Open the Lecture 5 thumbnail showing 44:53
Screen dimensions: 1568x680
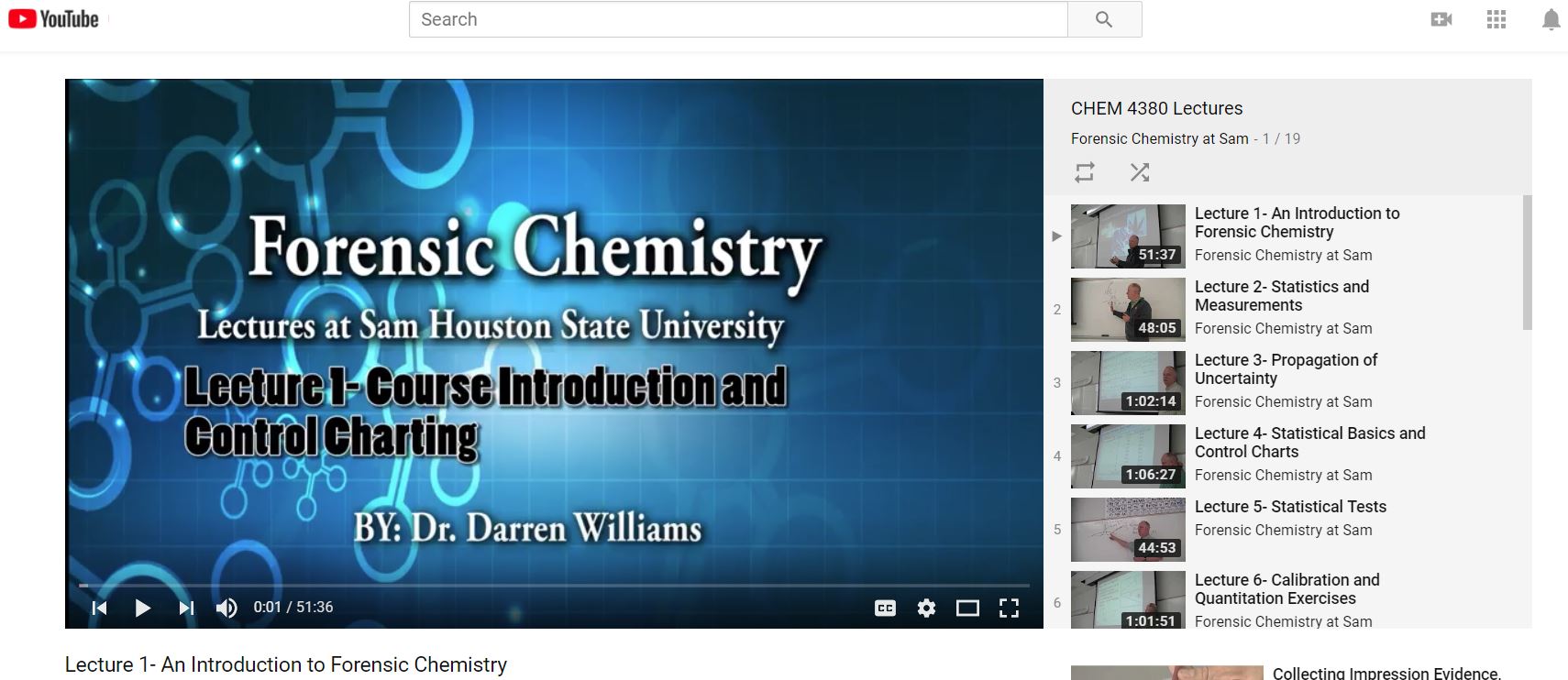(1128, 530)
